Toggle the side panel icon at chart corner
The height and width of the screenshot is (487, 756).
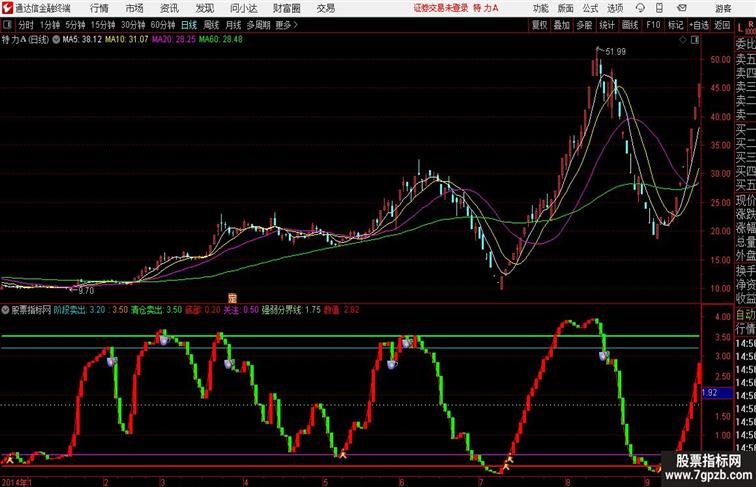(x=695, y=40)
